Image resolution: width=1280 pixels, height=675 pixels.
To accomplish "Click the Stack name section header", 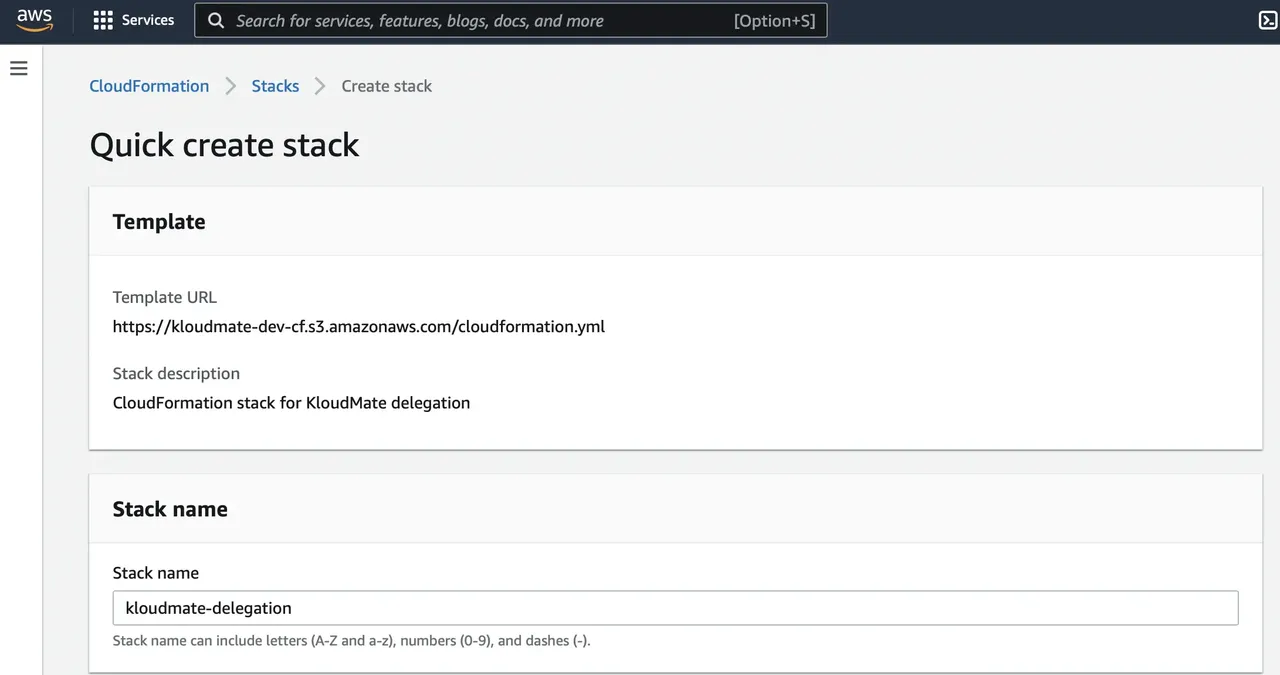I will click(170, 508).
